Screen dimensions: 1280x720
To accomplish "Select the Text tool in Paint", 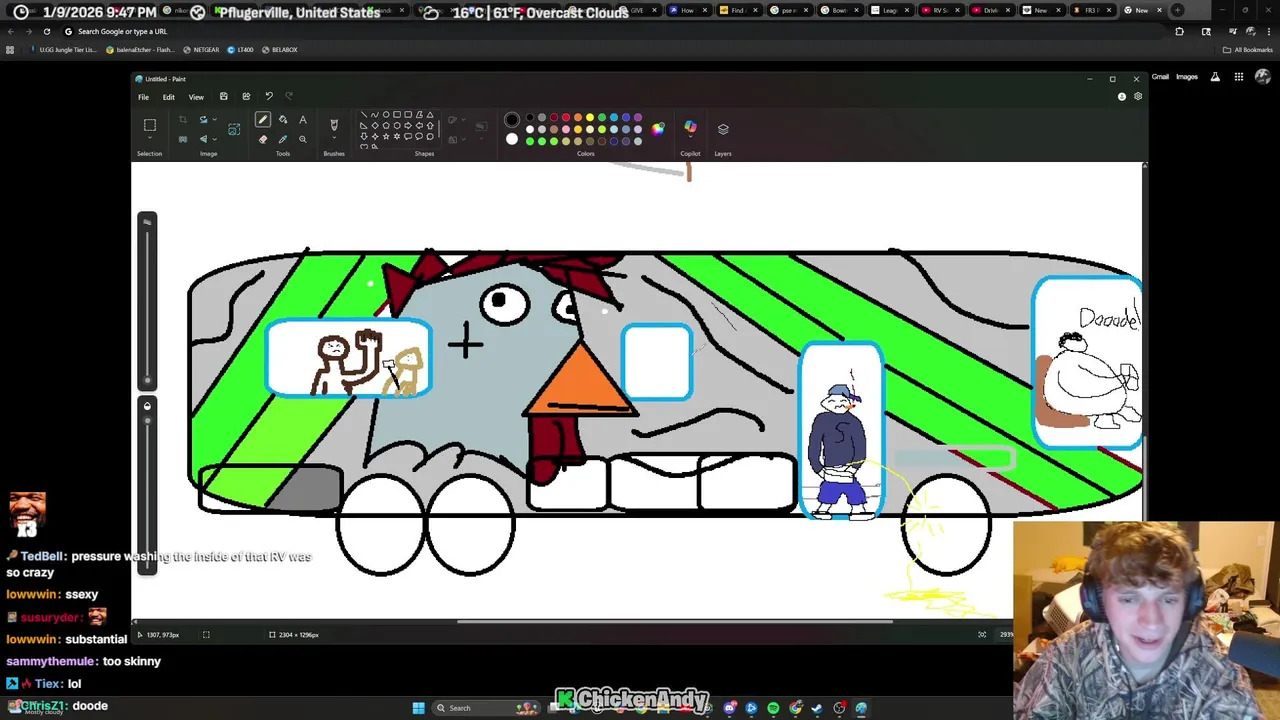I will click(x=303, y=120).
